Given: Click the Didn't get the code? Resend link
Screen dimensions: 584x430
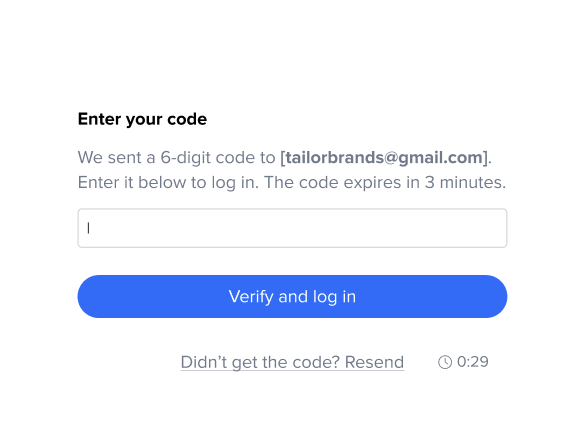Looking at the screenshot, I should tap(292, 362).
